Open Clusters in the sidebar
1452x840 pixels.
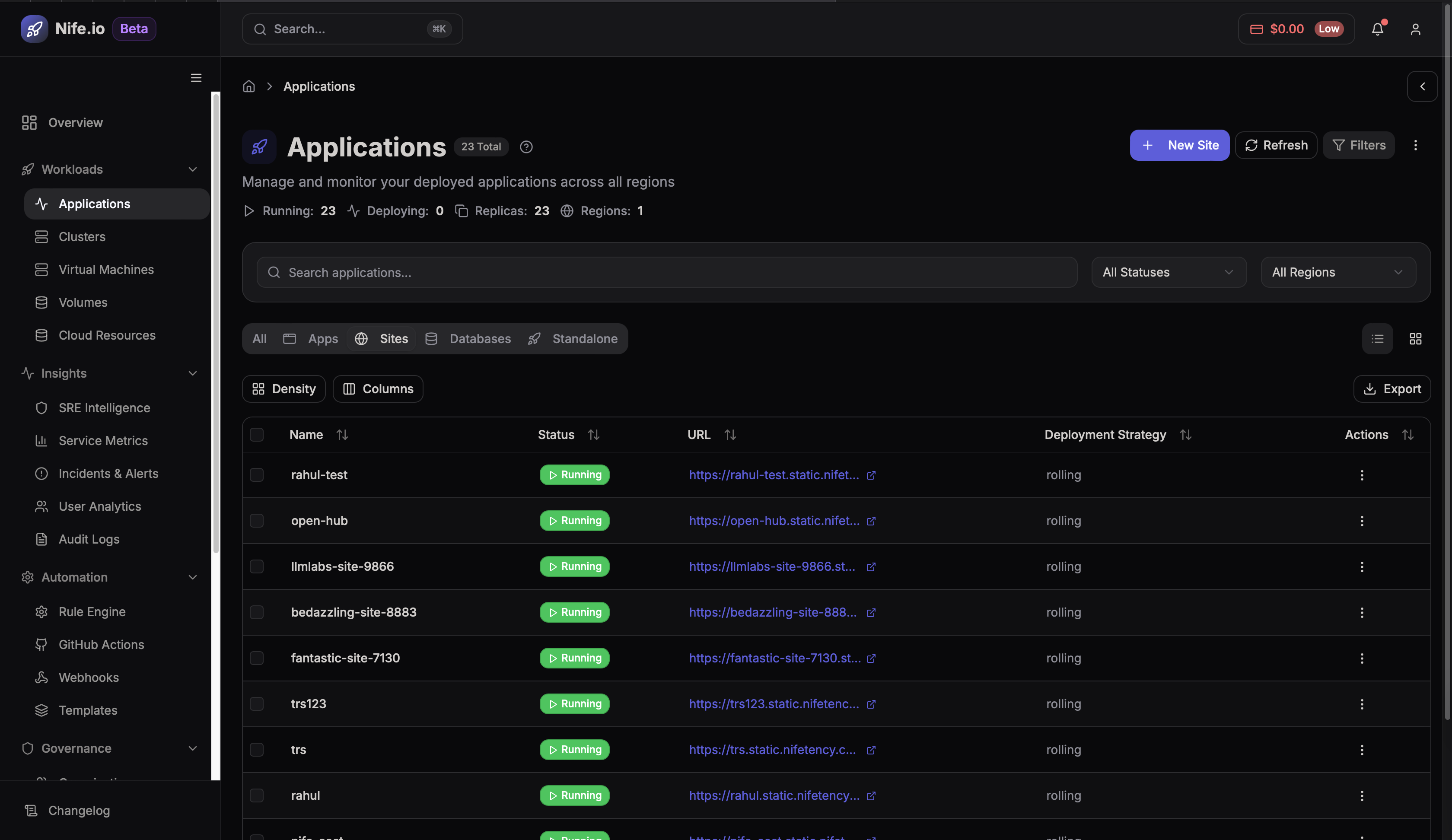pos(82,237)
